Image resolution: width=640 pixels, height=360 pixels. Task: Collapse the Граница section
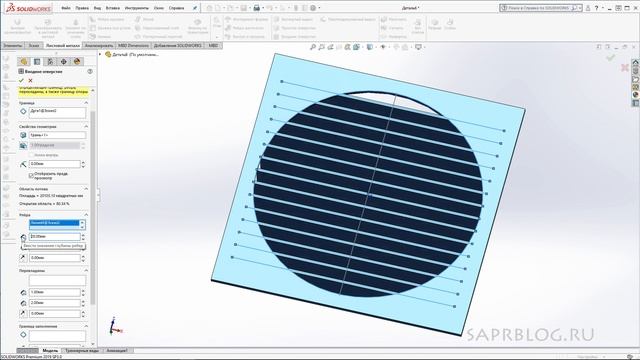(x=86, y=103)
